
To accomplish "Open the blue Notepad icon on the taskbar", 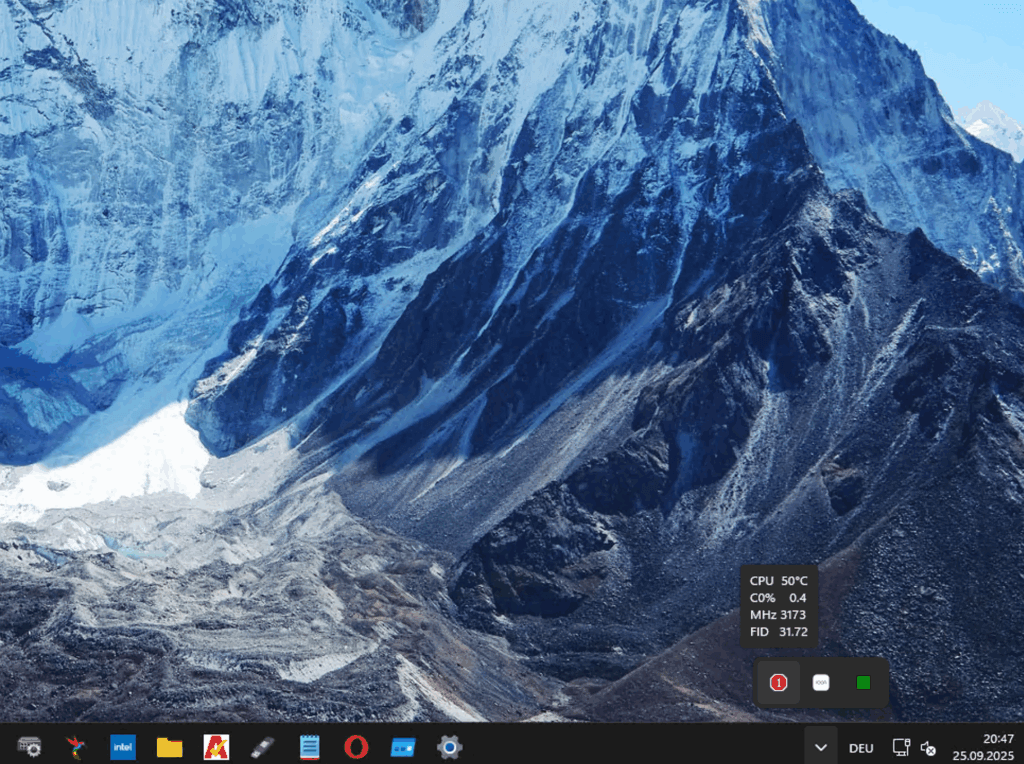I will 310,747.
